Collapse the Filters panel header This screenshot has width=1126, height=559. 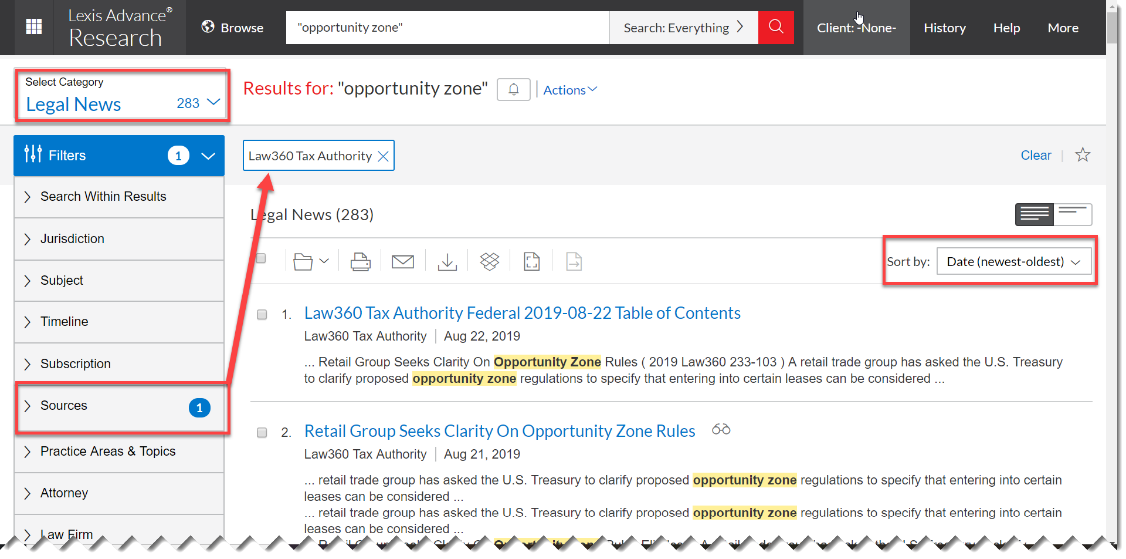(x=119, y=155)
